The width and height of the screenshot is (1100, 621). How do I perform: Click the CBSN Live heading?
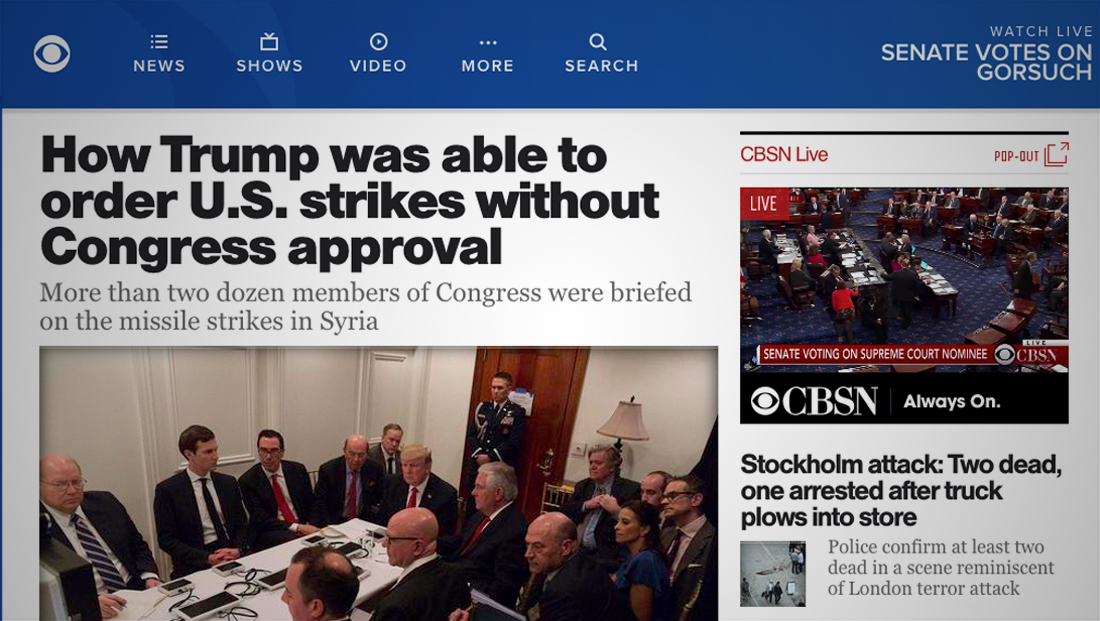point(783,155)
